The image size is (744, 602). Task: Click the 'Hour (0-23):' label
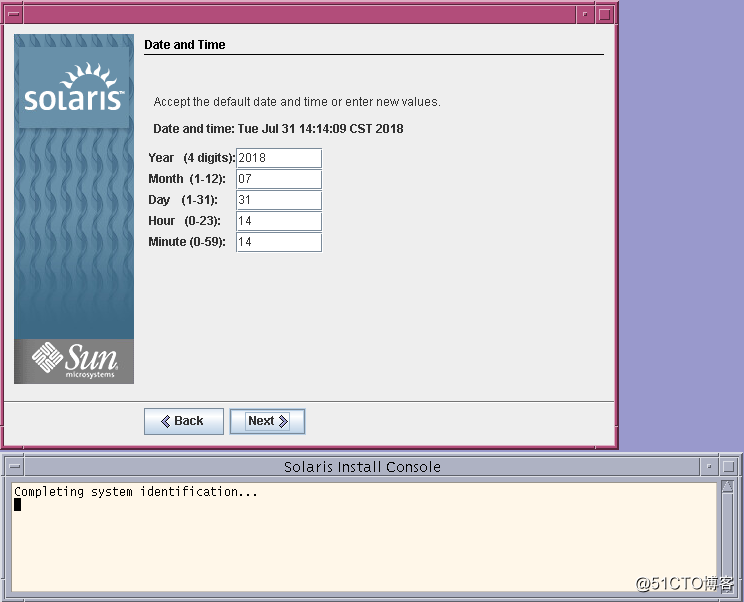click(x=185, y=221)
